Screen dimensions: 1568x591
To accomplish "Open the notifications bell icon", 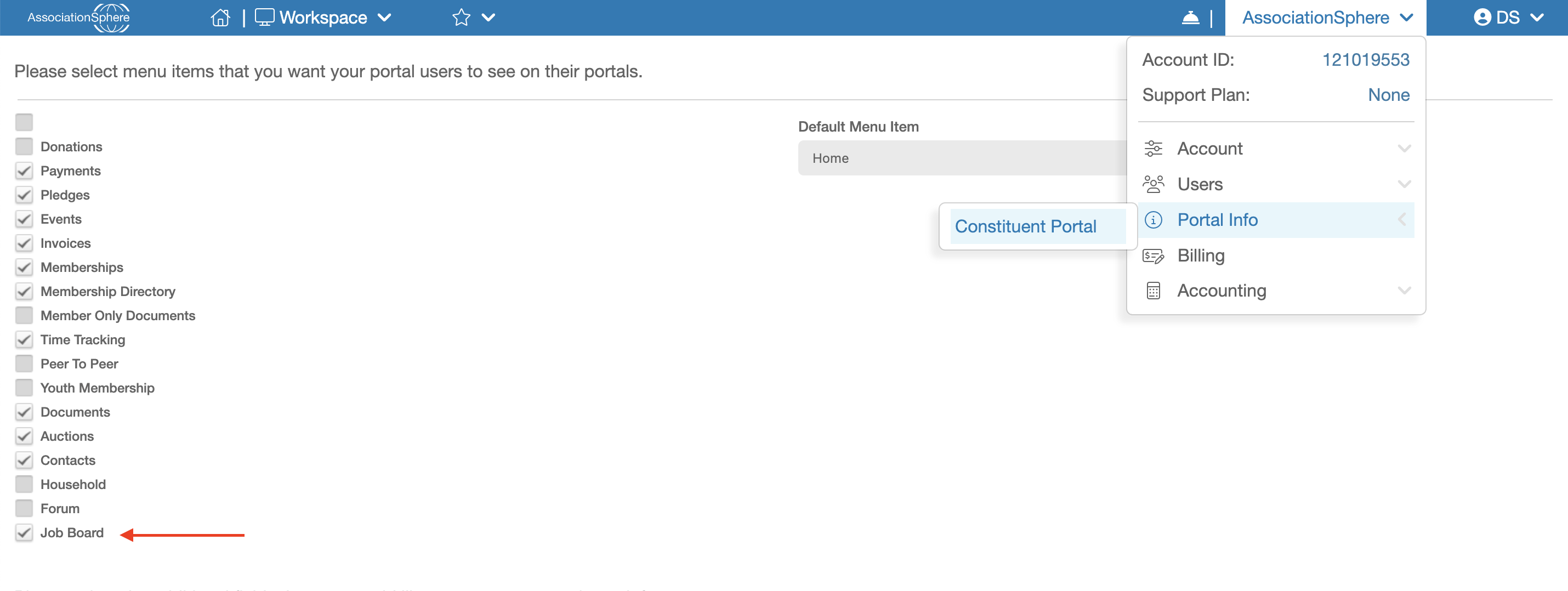I will point(1190,18).
